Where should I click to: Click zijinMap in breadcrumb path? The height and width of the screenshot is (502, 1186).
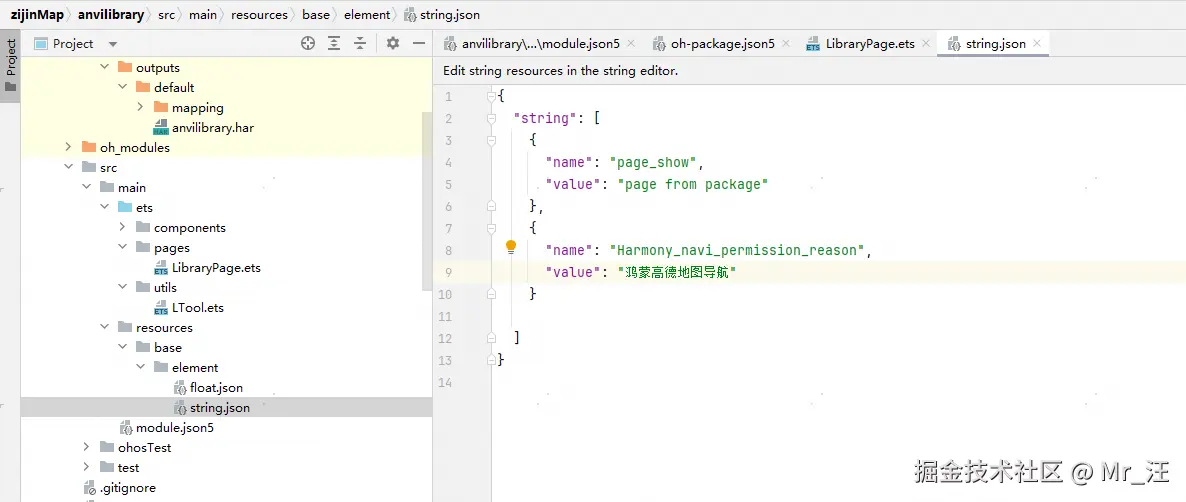(37, 14)
